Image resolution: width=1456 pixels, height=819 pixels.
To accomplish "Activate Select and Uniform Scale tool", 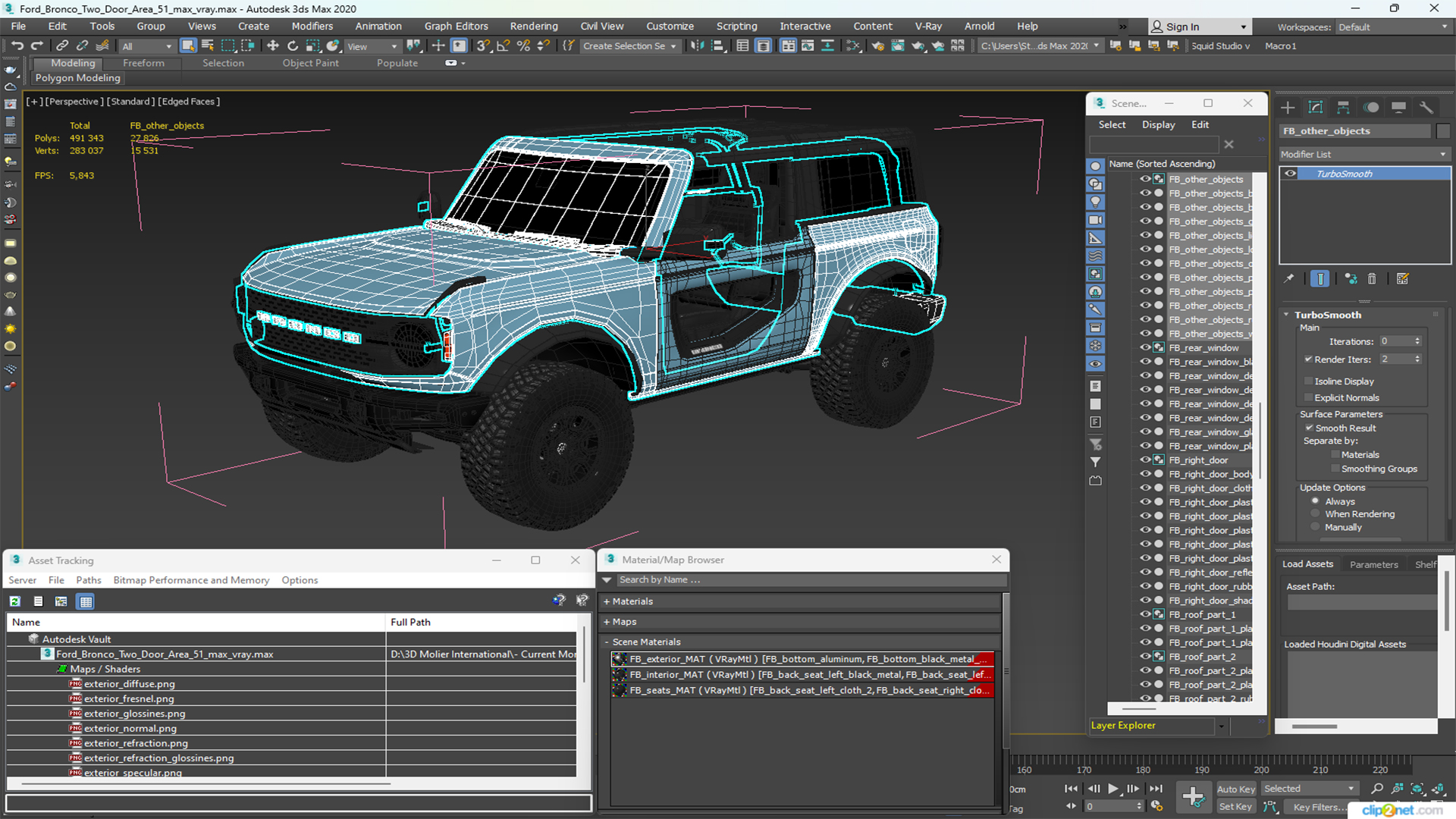I will point(312,45).
